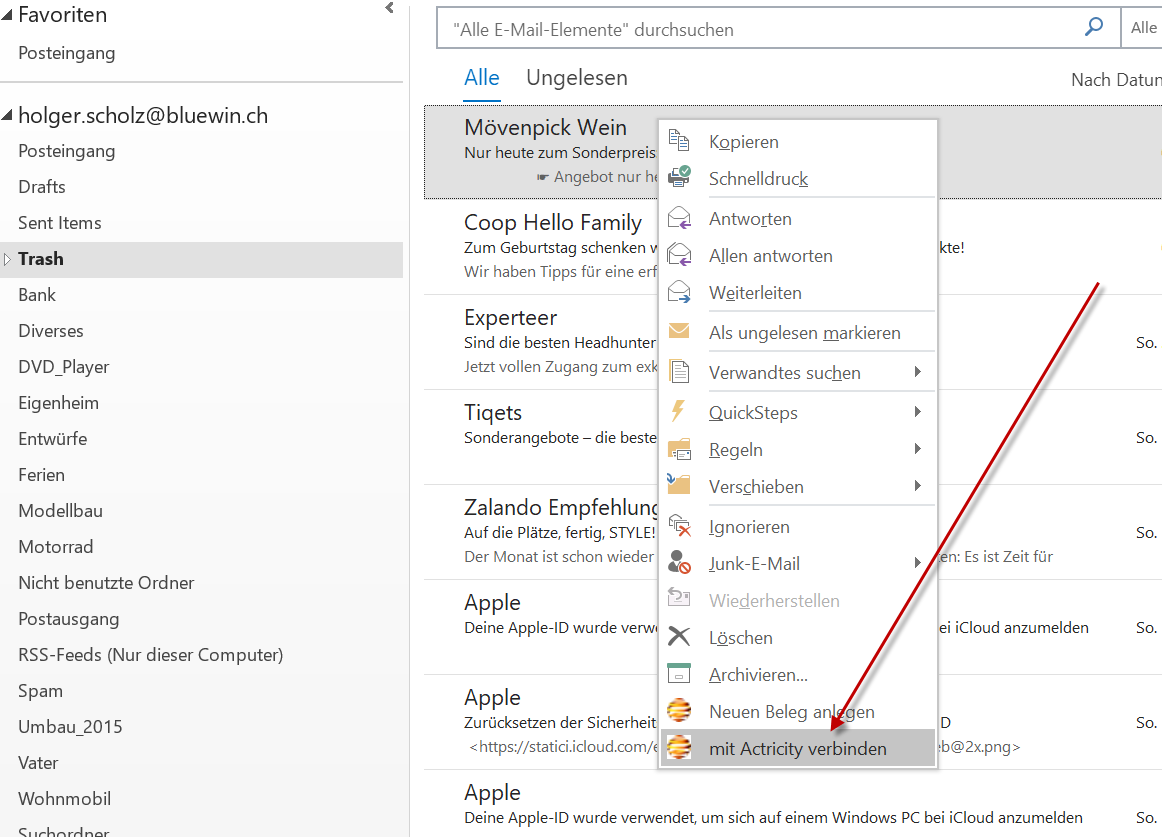
Task: Click the Regeln folder icon
Action: coord(679,449)
